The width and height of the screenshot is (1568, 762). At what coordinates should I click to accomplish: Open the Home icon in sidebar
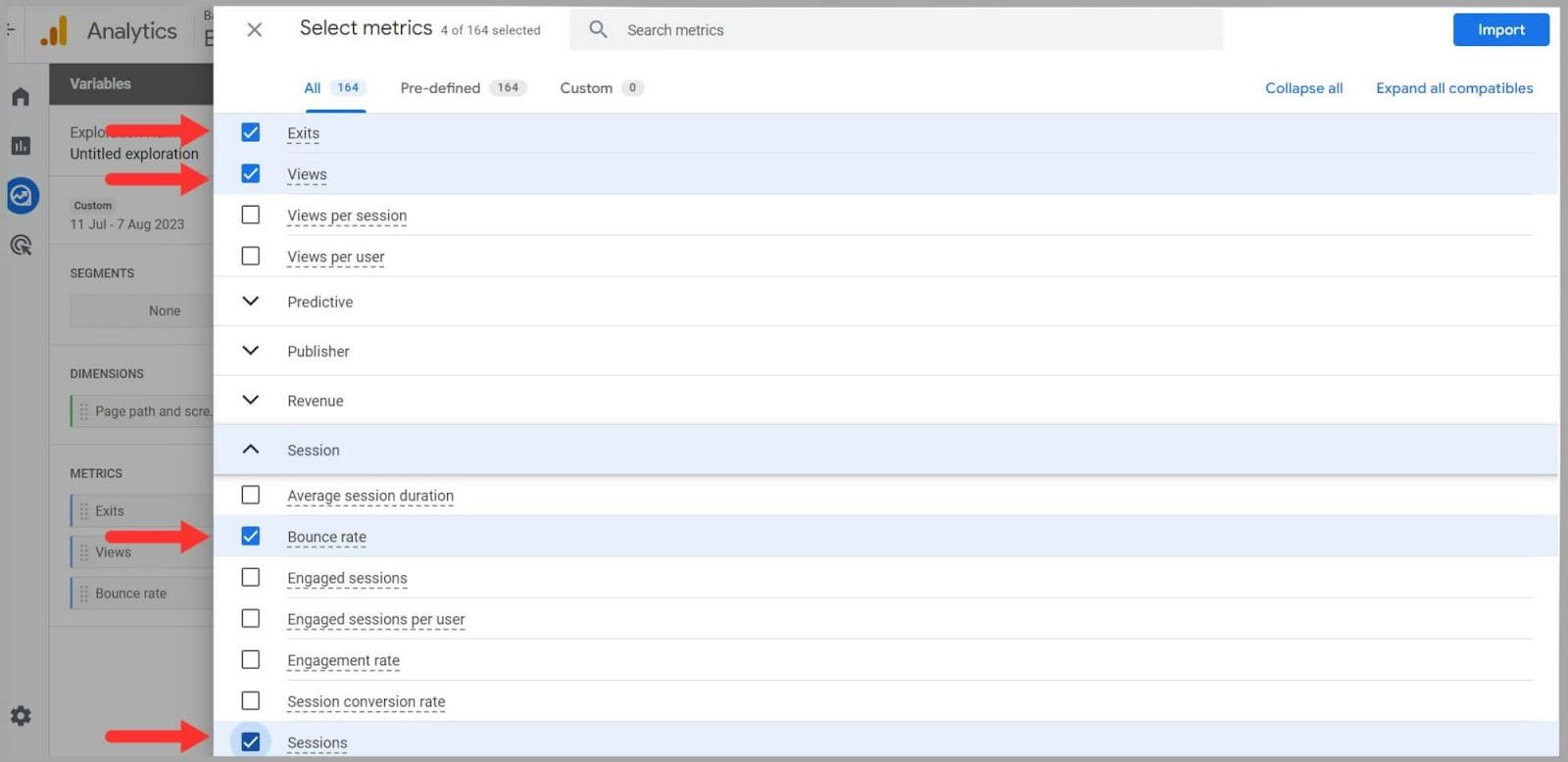[21, 97]
